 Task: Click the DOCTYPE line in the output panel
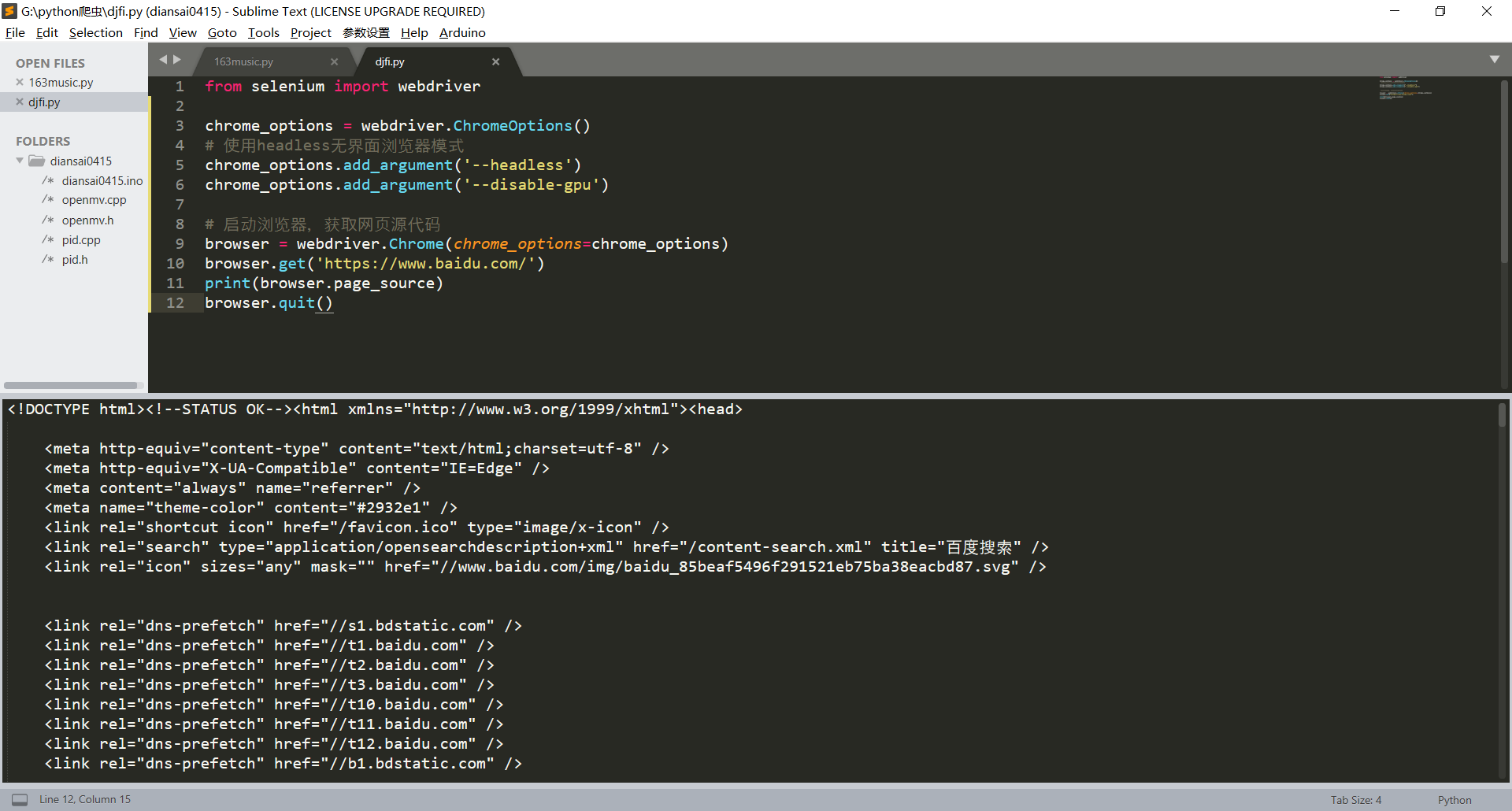tap(375, 409)
